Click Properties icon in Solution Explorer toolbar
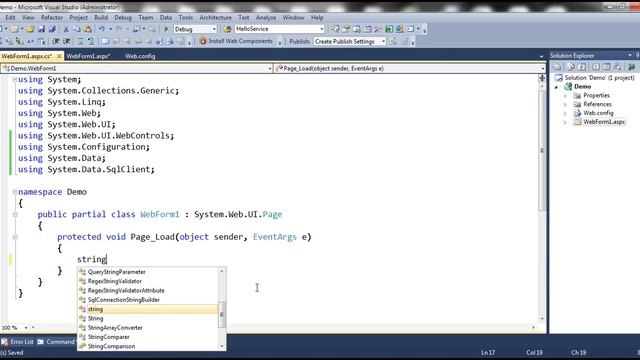 (557, 67)
